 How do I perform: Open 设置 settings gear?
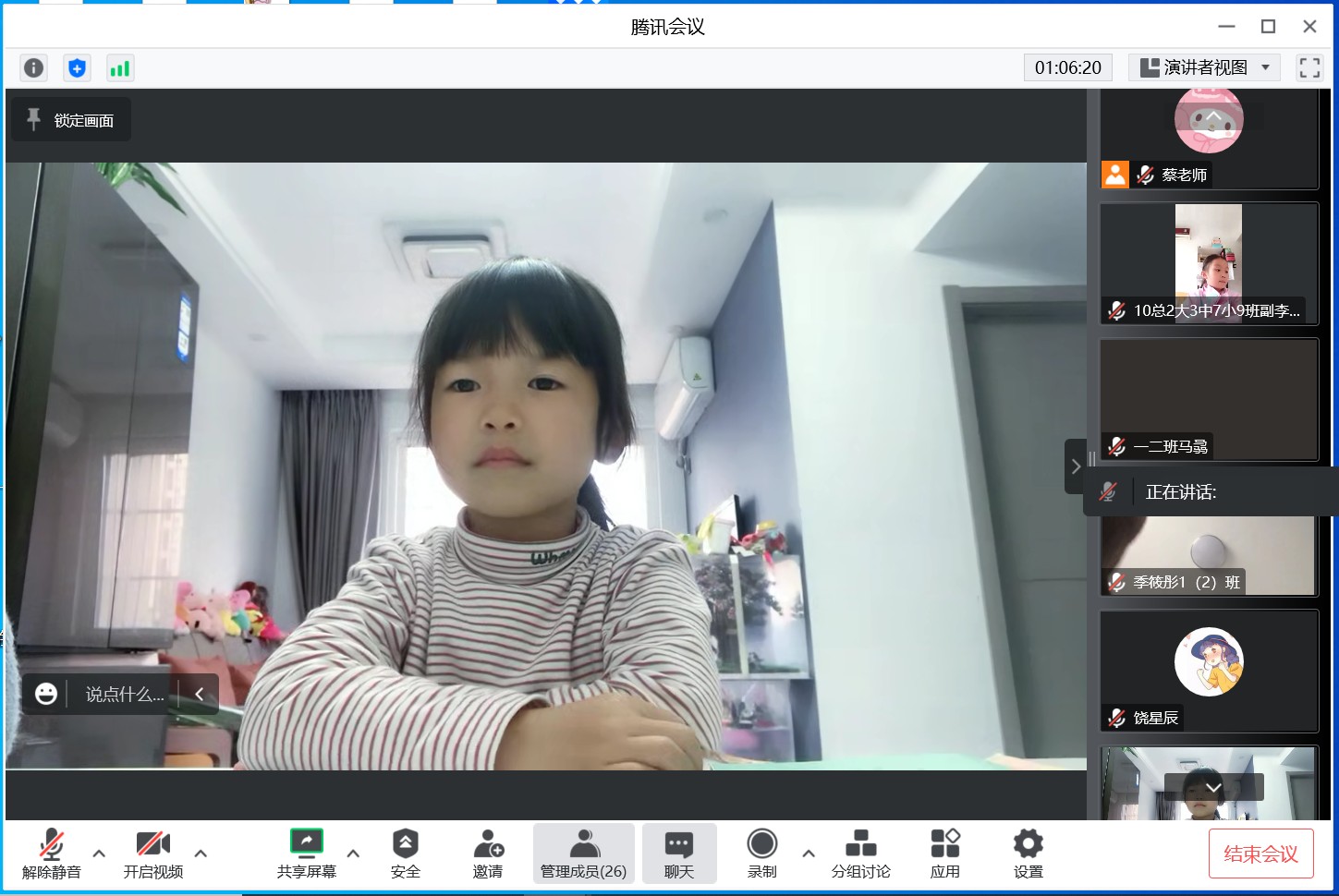click(1028, 854)
